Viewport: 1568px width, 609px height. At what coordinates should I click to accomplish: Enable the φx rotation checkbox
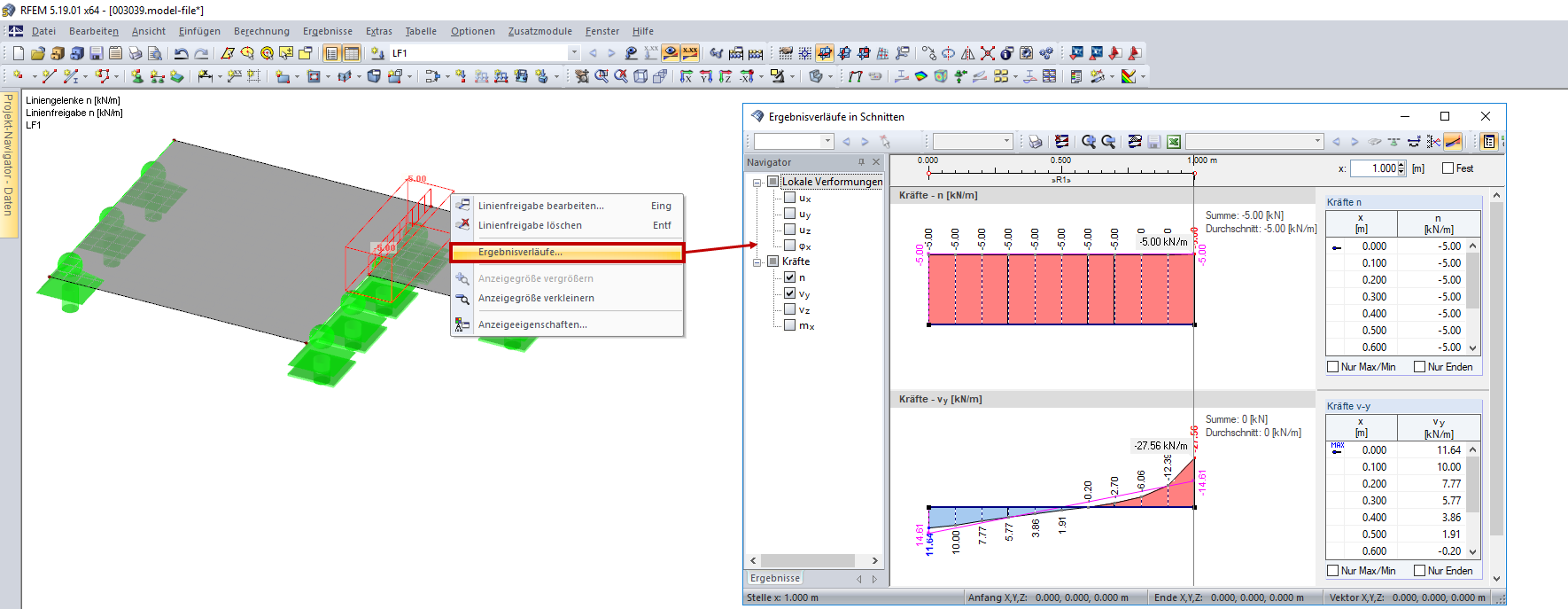789,246
